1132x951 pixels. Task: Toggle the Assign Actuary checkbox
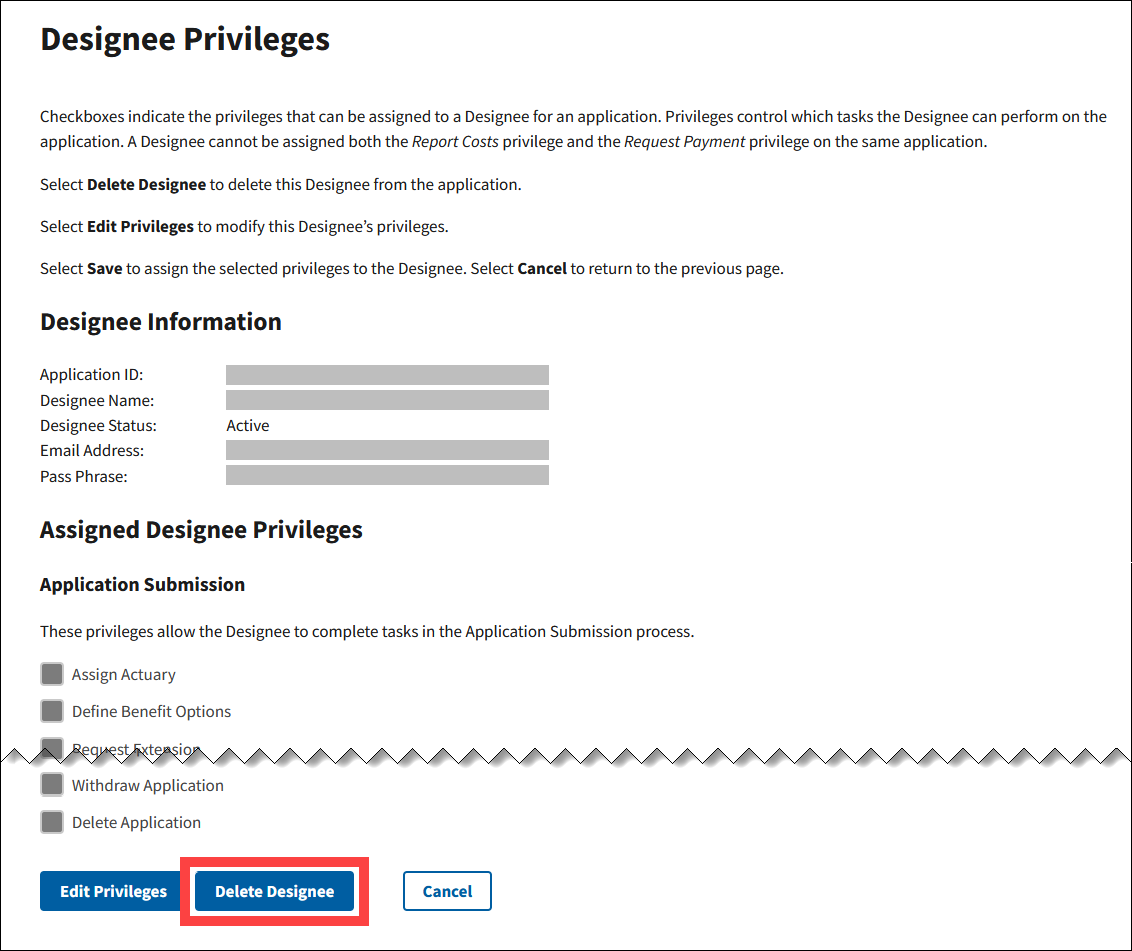point(52,674)
